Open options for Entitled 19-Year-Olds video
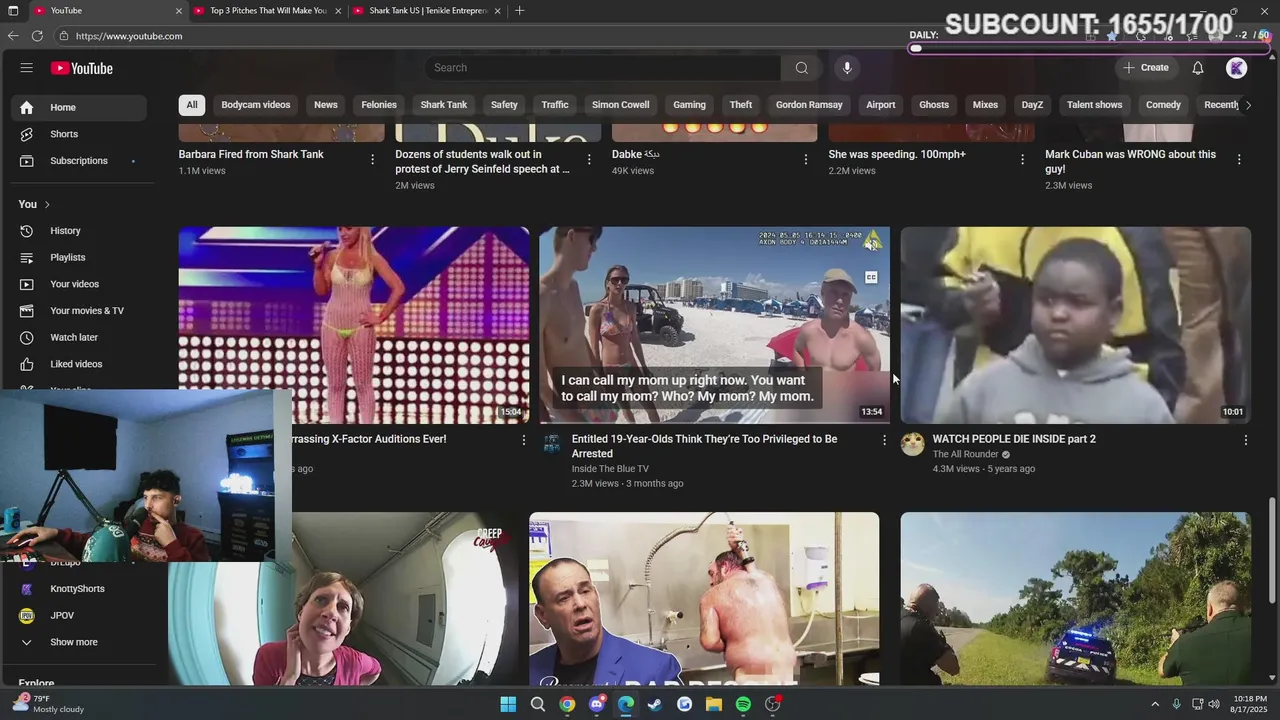 click(884, 440)
